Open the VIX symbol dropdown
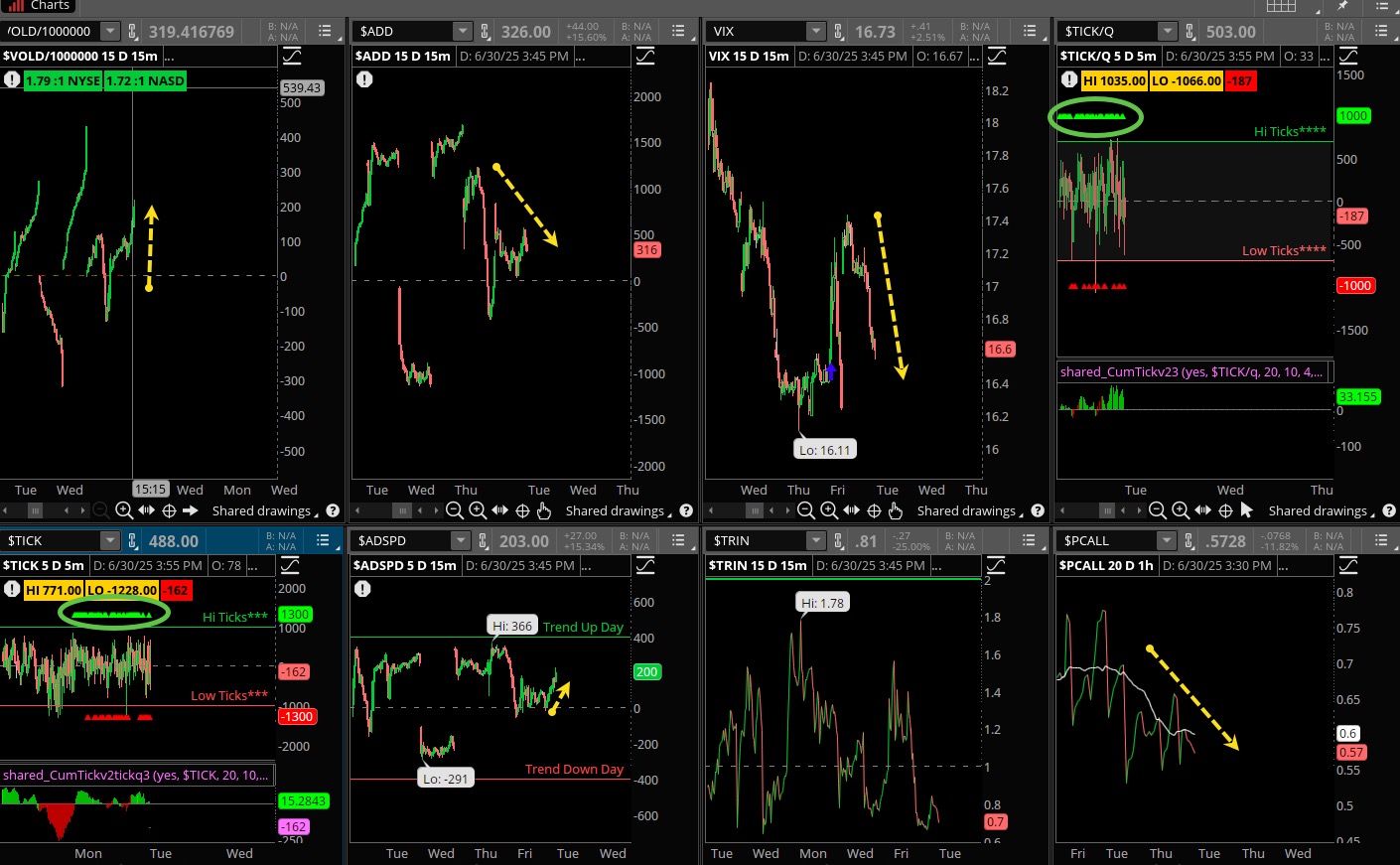 tap(815, 32)
